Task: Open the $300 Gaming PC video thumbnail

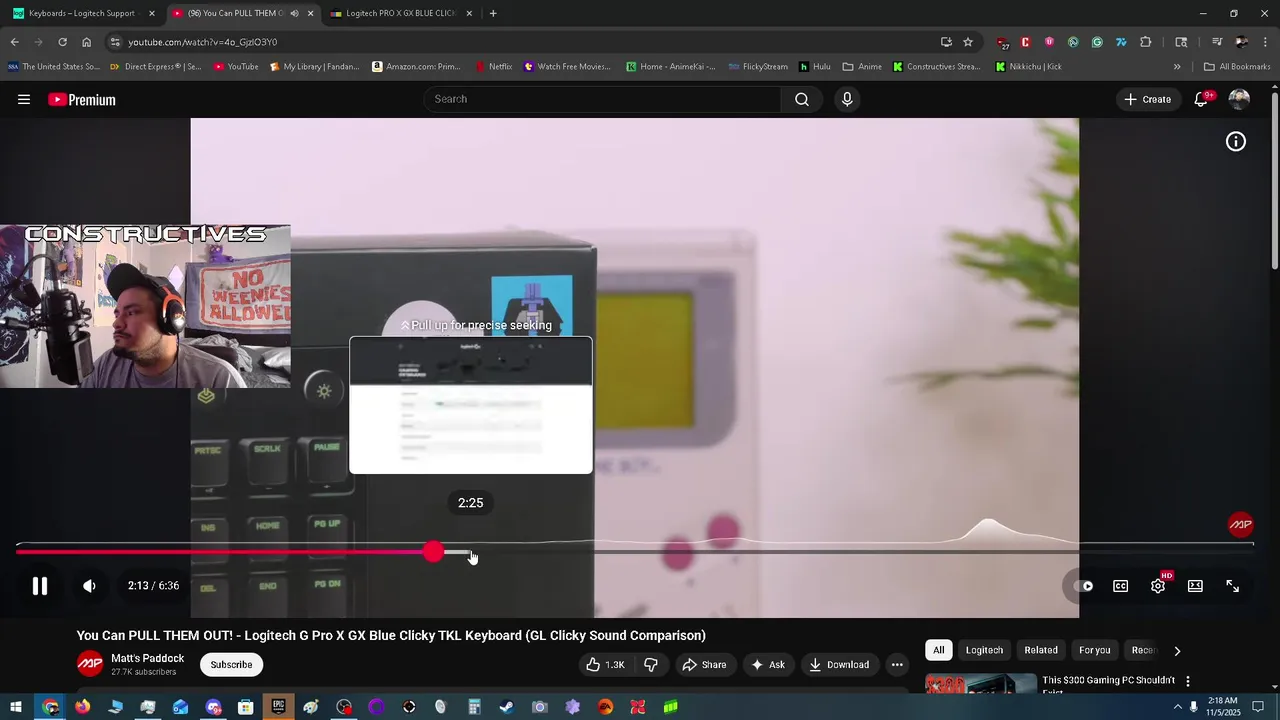Action: pos(981,684)
